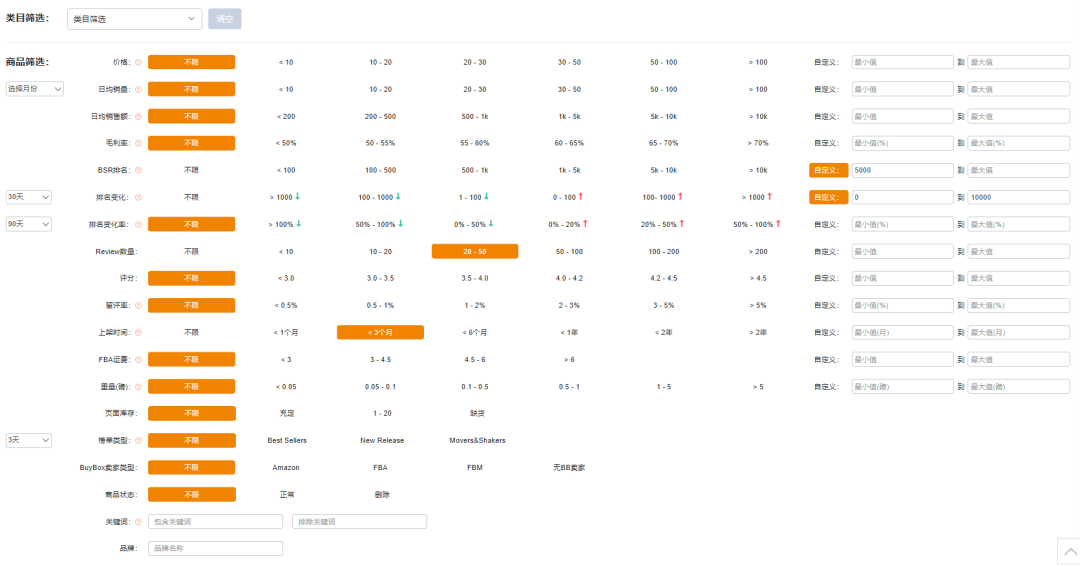Choose Movers&Shakers list type
Viewport: 1080px width, 567px height.
477,440
